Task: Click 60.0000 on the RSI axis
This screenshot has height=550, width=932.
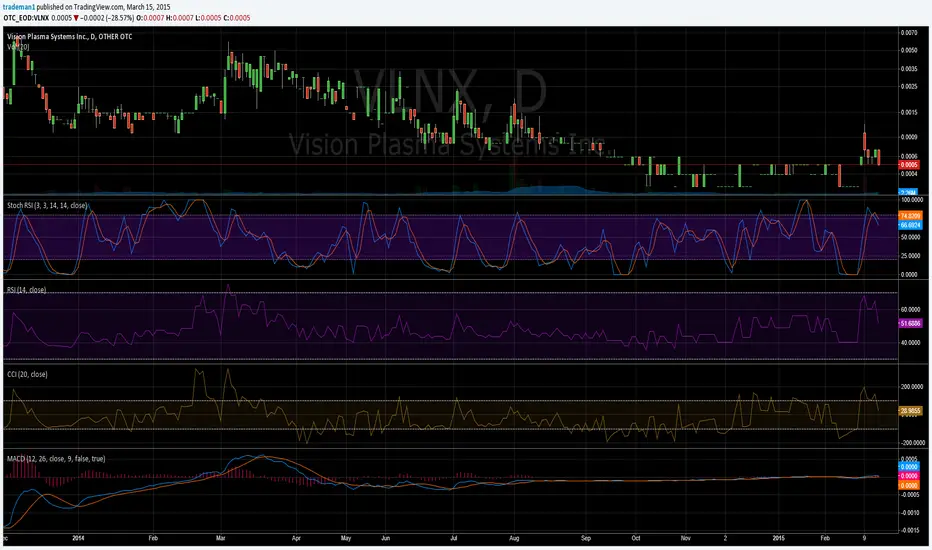Action: point(912,309)
